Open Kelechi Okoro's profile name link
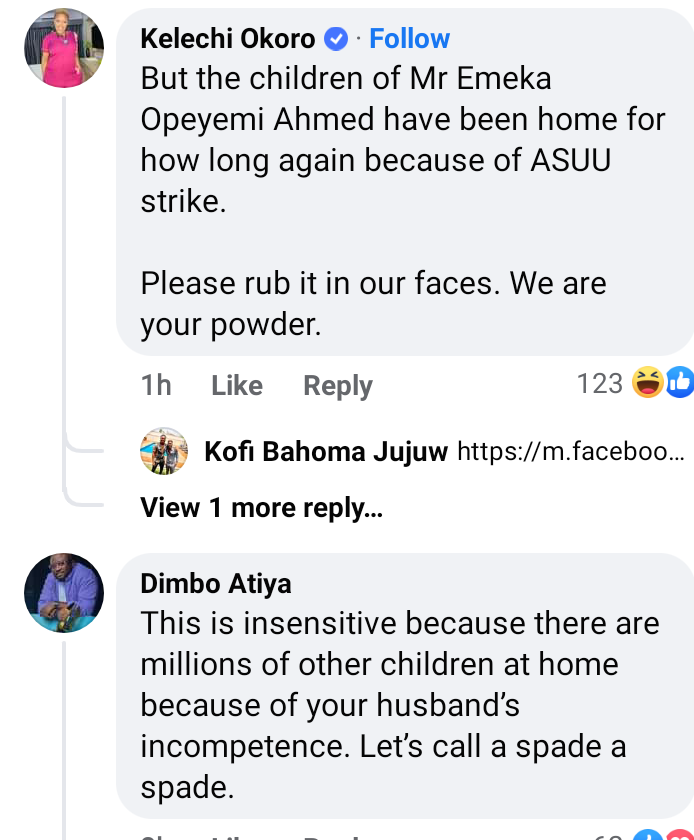The width and height of the screenshot is (694, 840). (228, 39)
